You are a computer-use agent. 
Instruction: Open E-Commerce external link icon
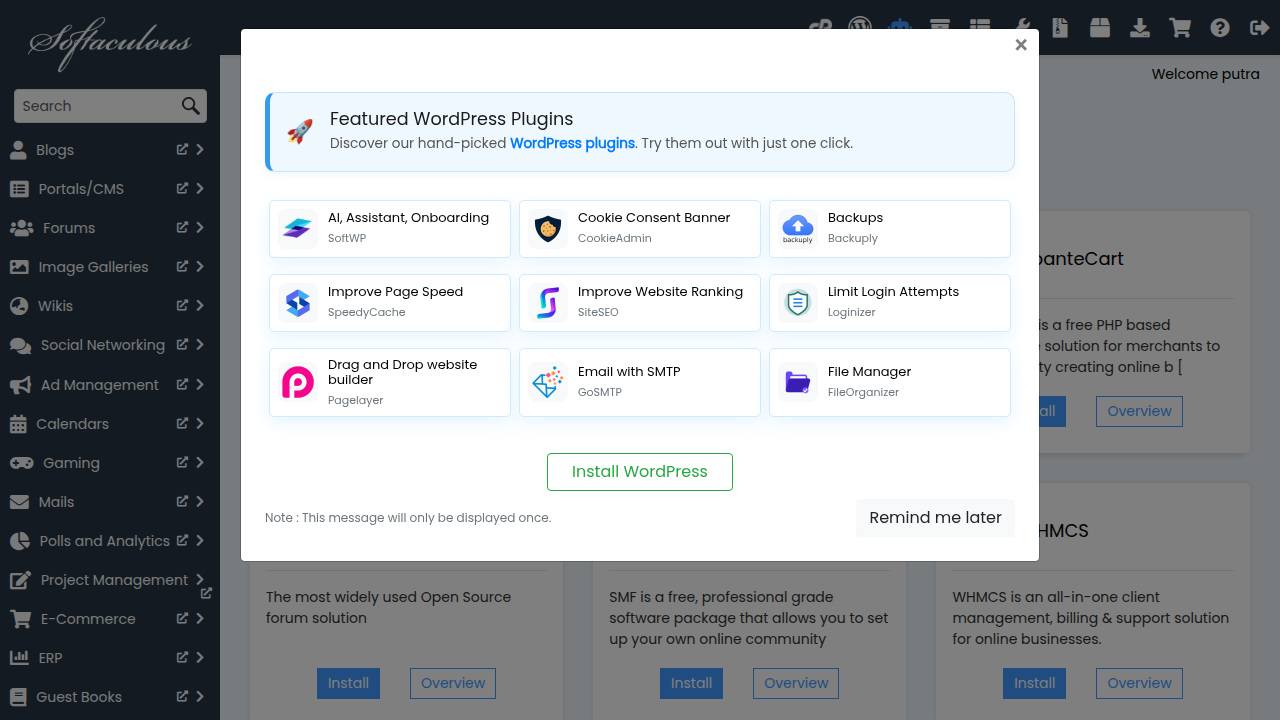tap(182, 618)
